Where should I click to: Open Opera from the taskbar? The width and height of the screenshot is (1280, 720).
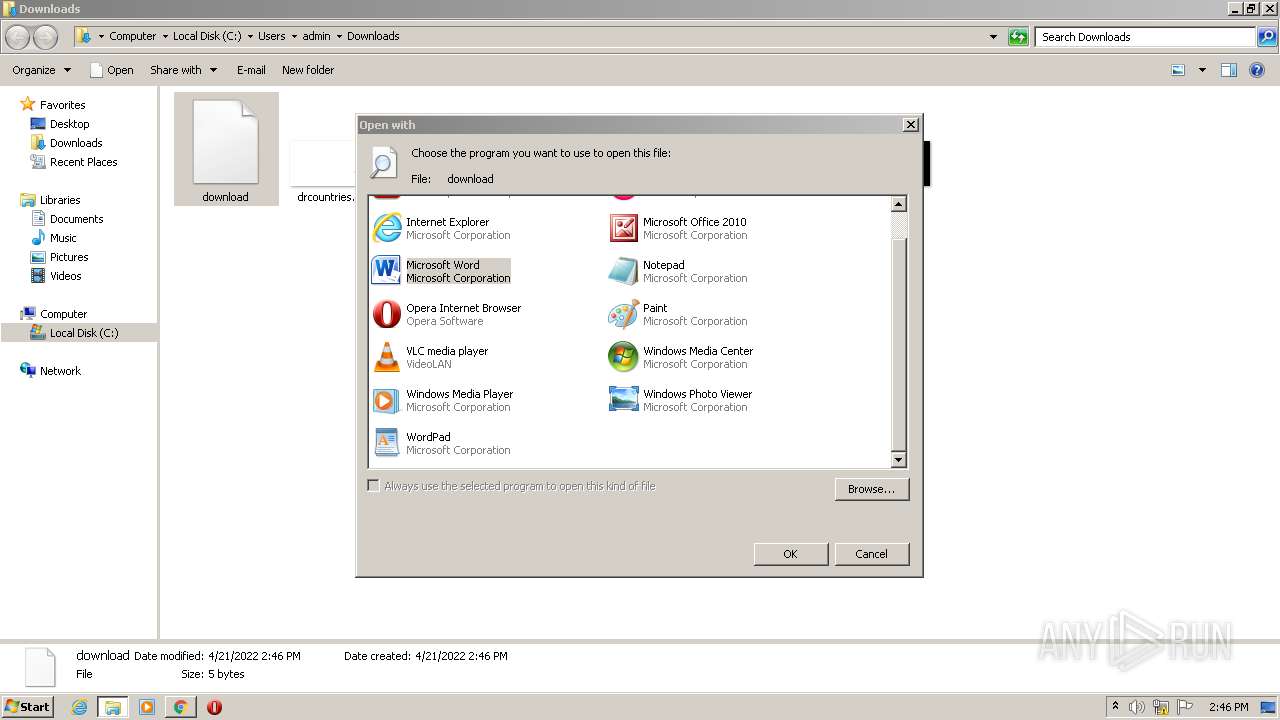pos(214,707)
